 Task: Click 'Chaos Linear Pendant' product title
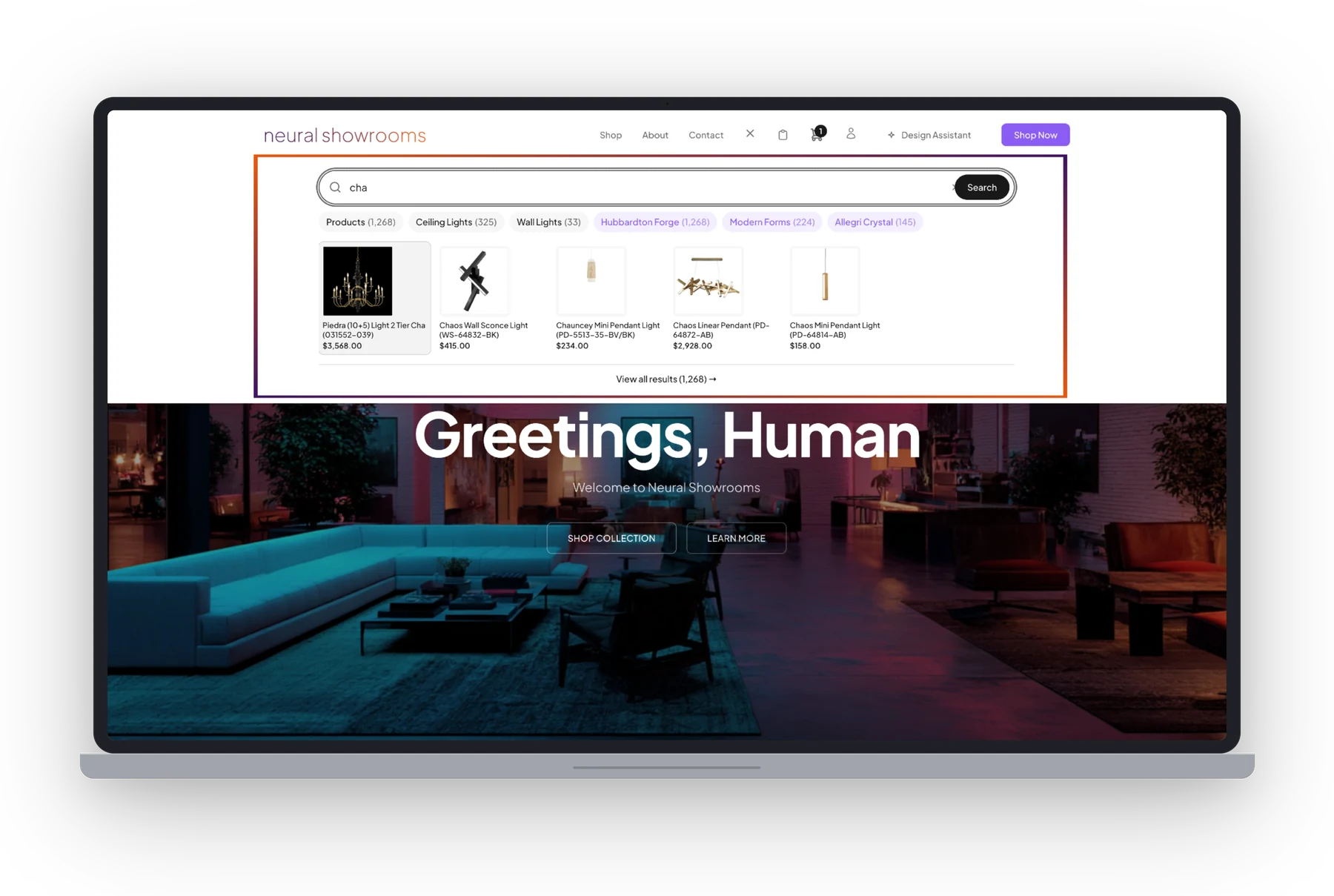pyautogui.click(x=721, y=330)
